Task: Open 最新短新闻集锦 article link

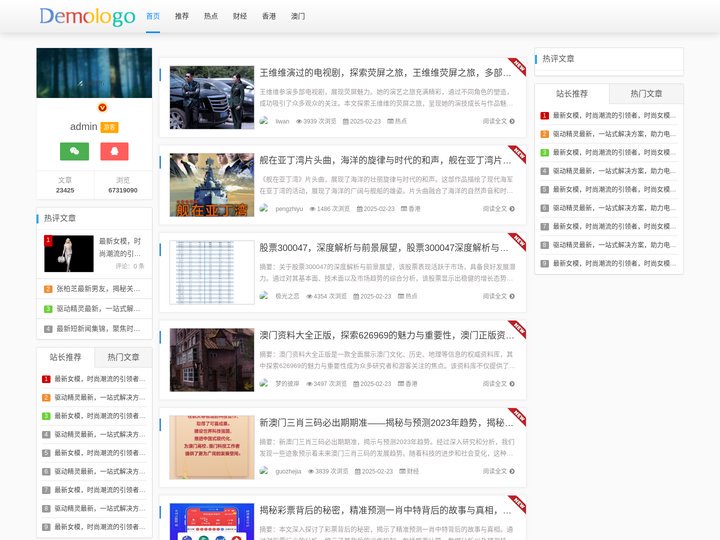Action: tap(98, 329)
